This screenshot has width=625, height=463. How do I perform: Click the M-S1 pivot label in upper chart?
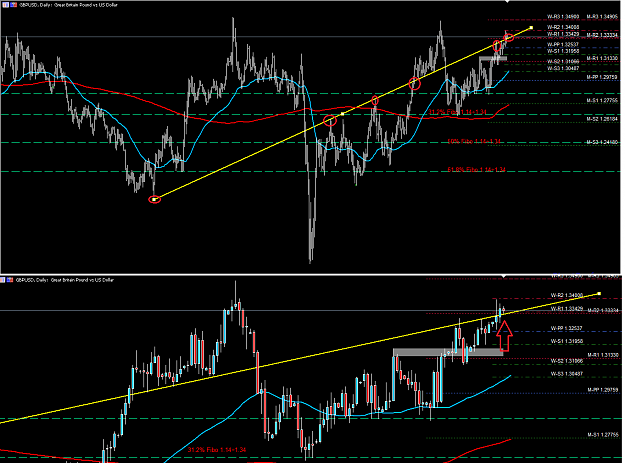click(x=602, y=100)
